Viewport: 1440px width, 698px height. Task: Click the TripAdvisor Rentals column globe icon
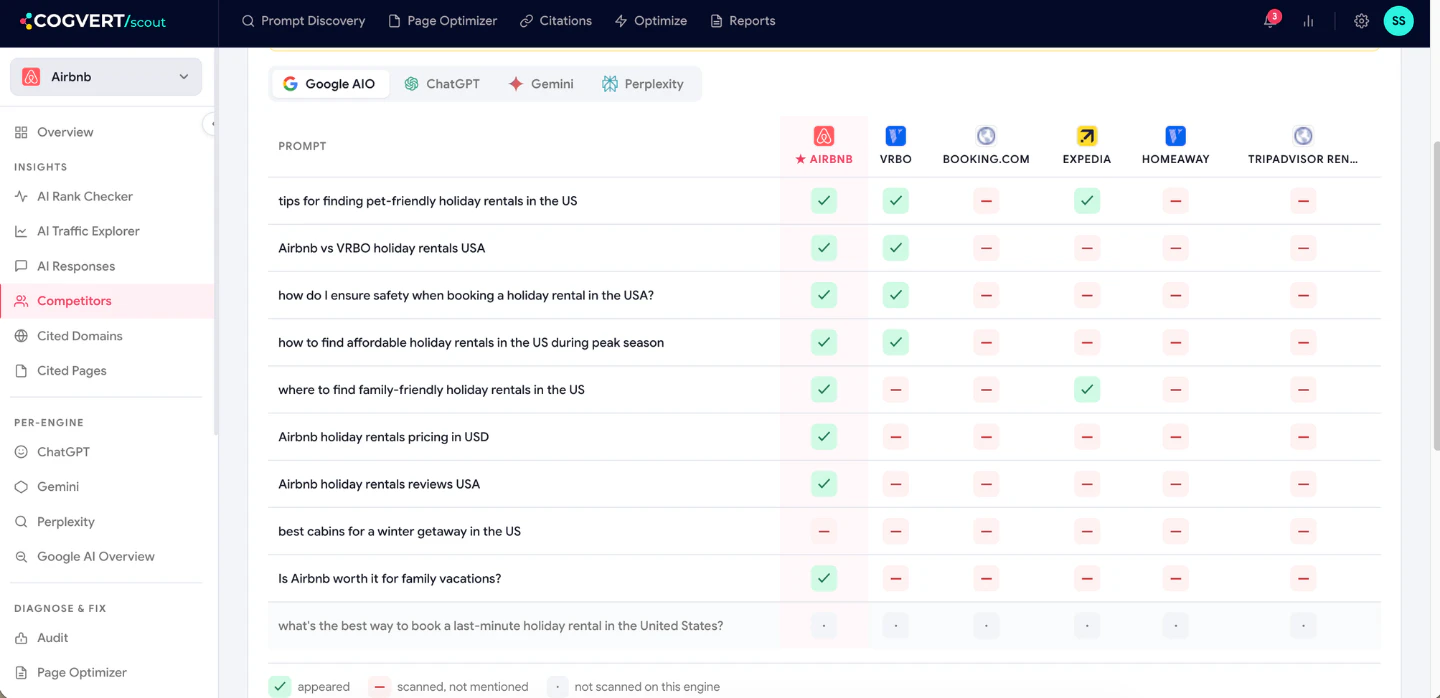point(1303,136)
